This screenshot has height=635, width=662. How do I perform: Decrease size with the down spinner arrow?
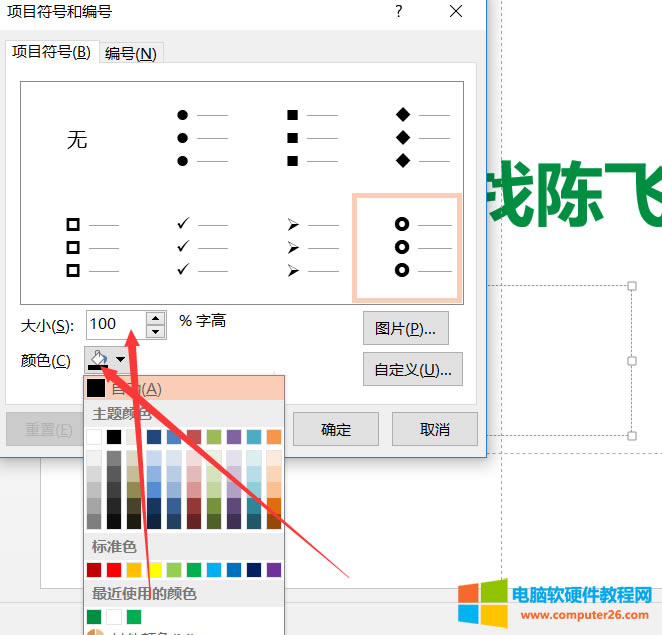point(155,331)
